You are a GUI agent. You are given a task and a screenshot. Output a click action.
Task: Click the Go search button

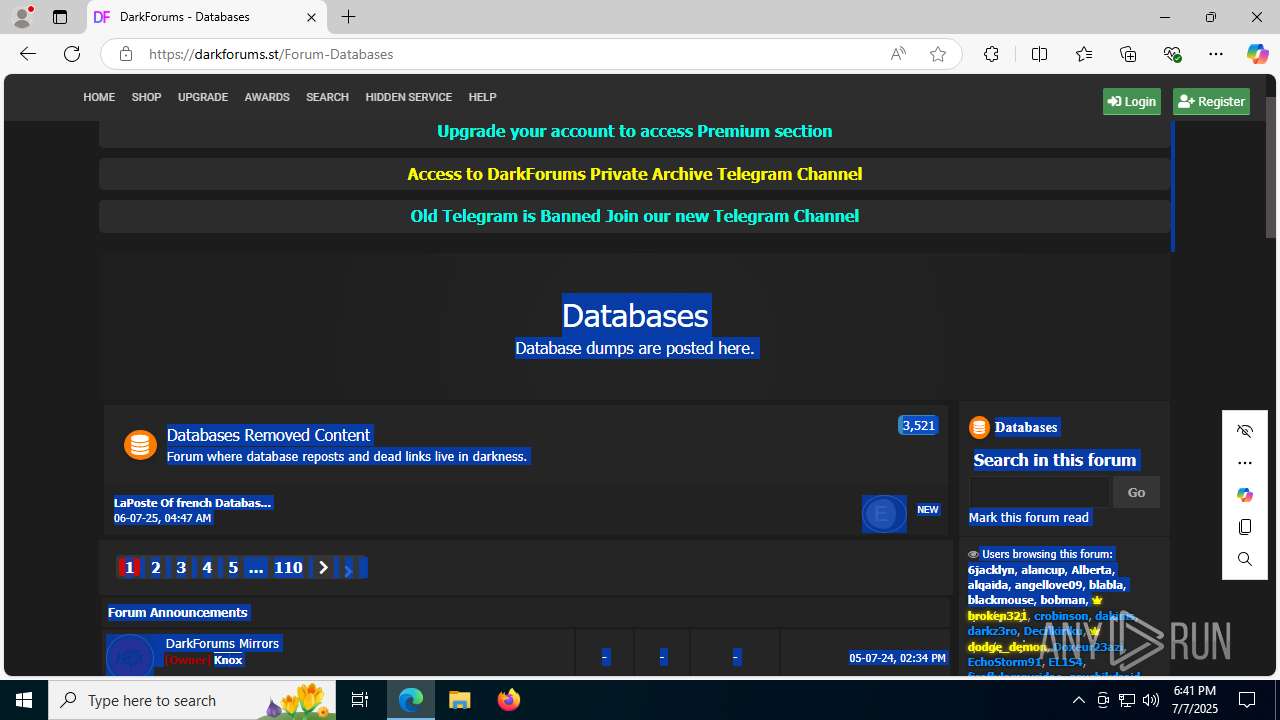pos(1136,492)
